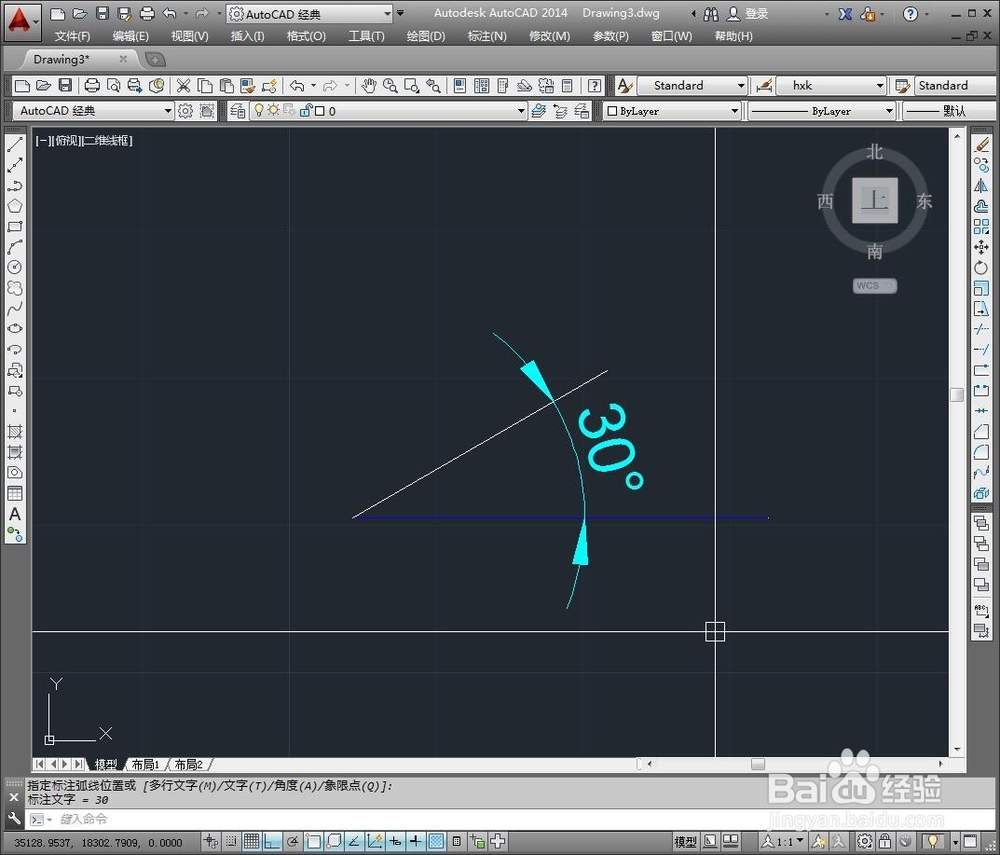Toggle Show Lineweight in status bar
This screenshot has height=855, width=1000.
416,842
